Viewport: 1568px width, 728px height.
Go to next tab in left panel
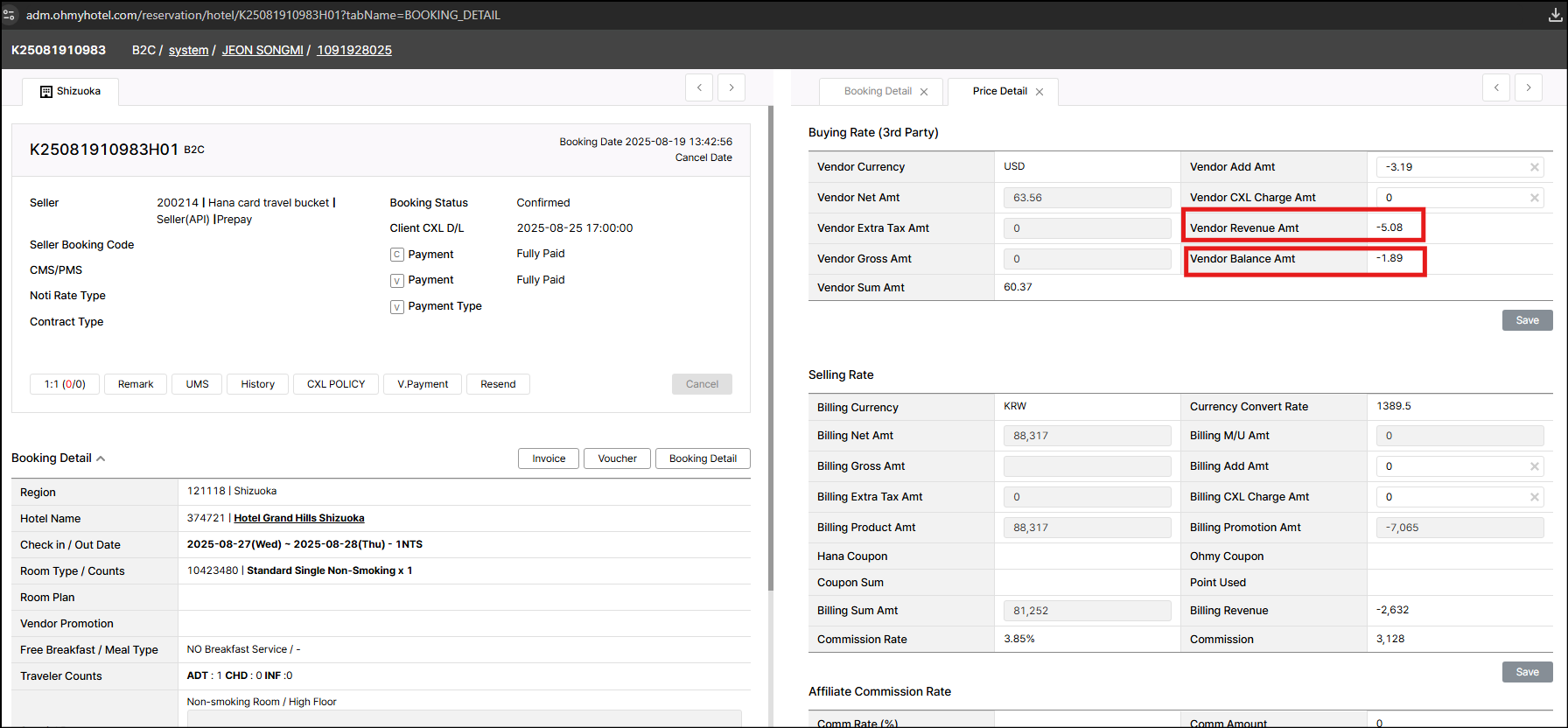point(731,87)
